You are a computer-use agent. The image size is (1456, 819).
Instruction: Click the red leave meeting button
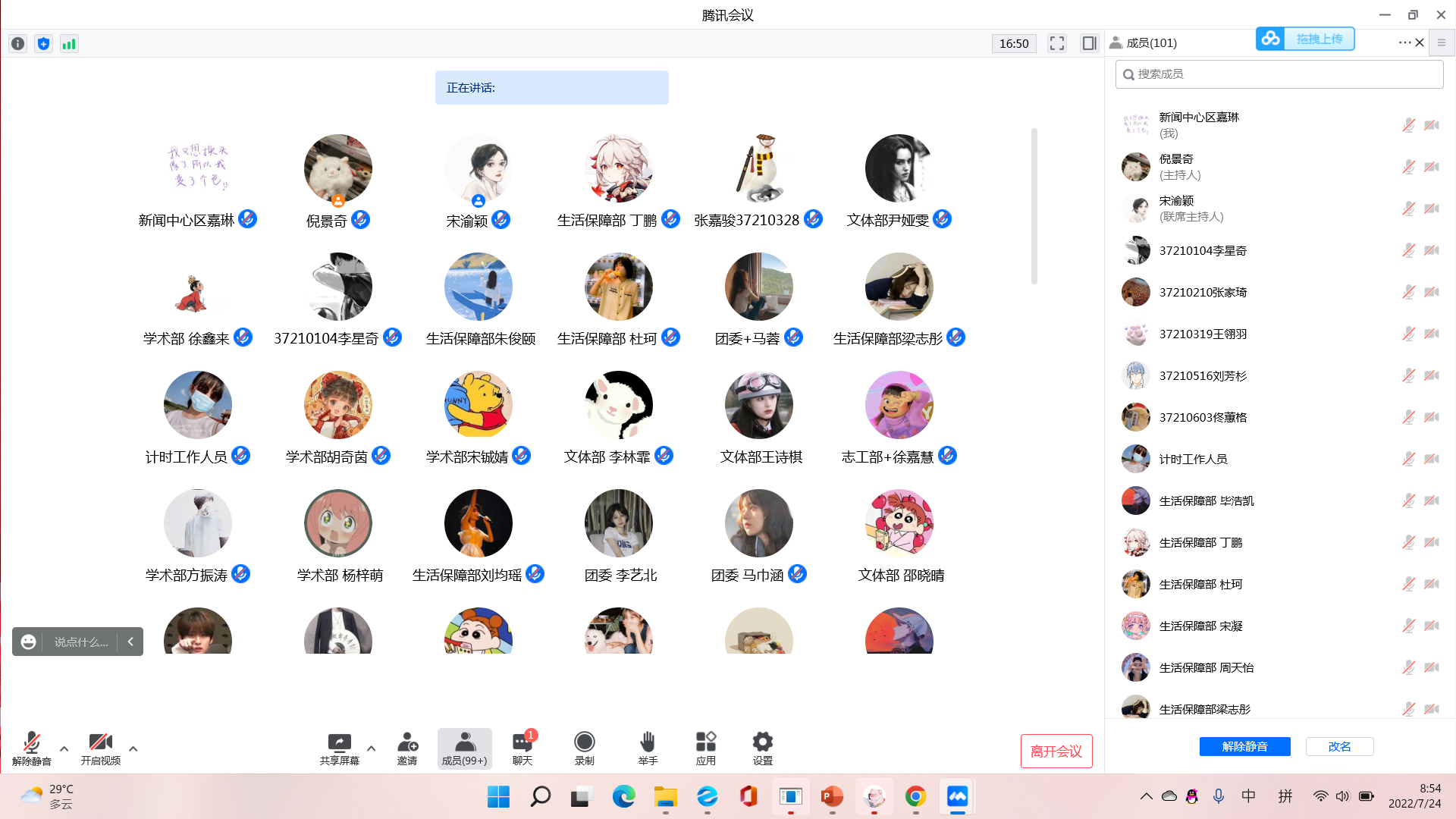coord(1056,751)
